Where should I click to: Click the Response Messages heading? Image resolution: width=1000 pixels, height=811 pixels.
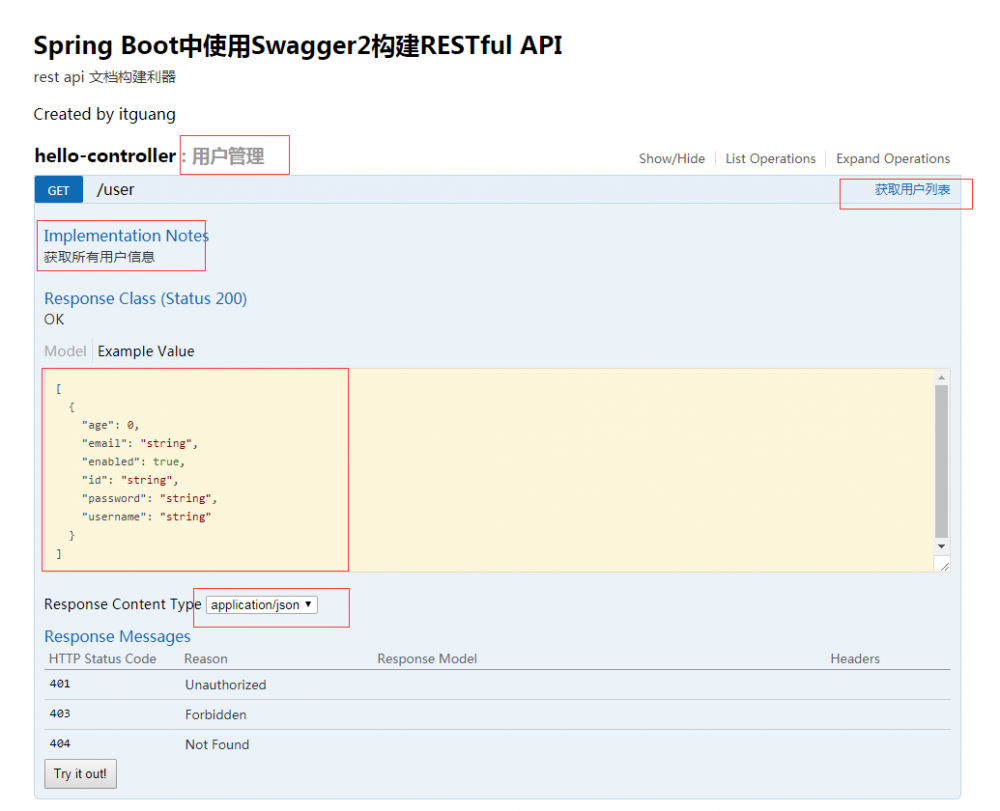[x=117, y=636]
